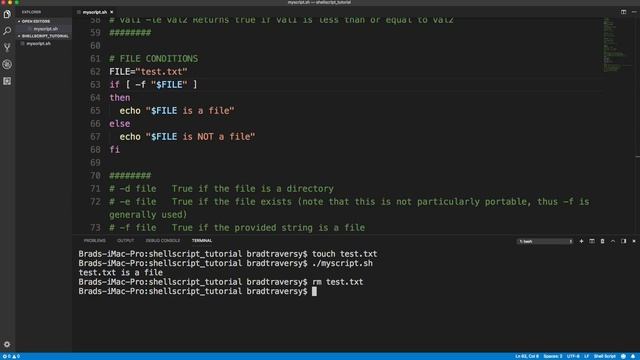Screen dimensions: 640x360
Task: Click the echo "$FILE is a file" line
Action: 177,111
